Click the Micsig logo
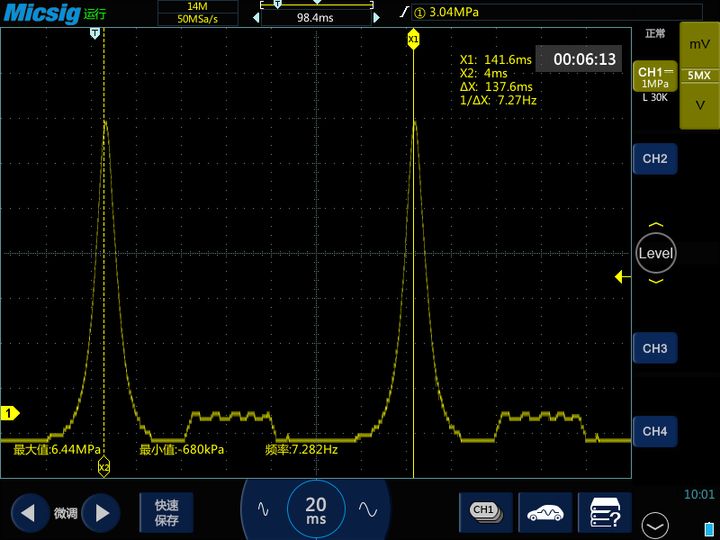Image resolution: width=720 pixels, height=540 pixels. (x=40, y=13)
